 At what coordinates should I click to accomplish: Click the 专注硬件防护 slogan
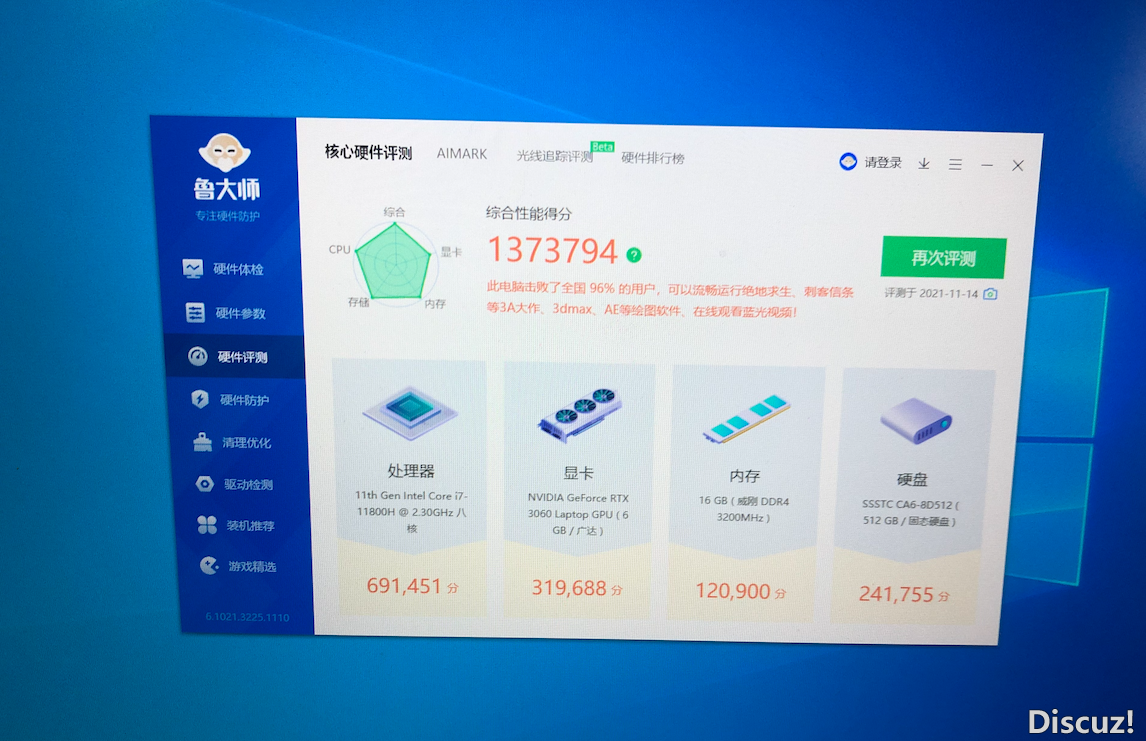point(227,216)
